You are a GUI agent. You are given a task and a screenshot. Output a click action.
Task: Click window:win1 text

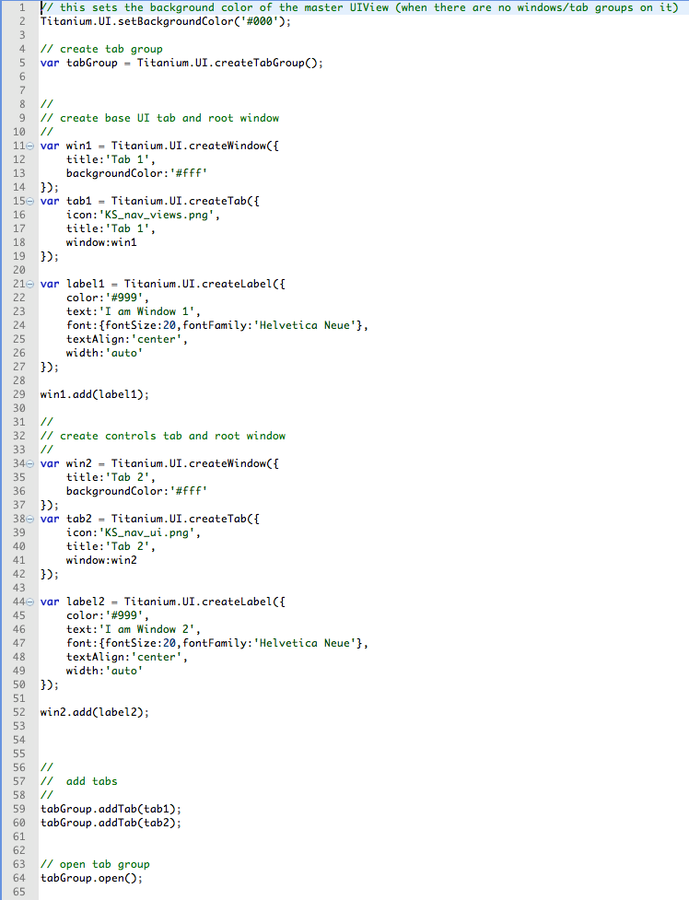[x=101, y=242]
